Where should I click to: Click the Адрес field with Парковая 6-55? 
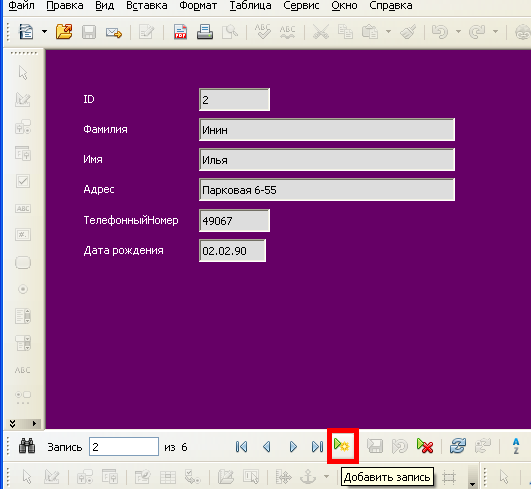[327, 190]
